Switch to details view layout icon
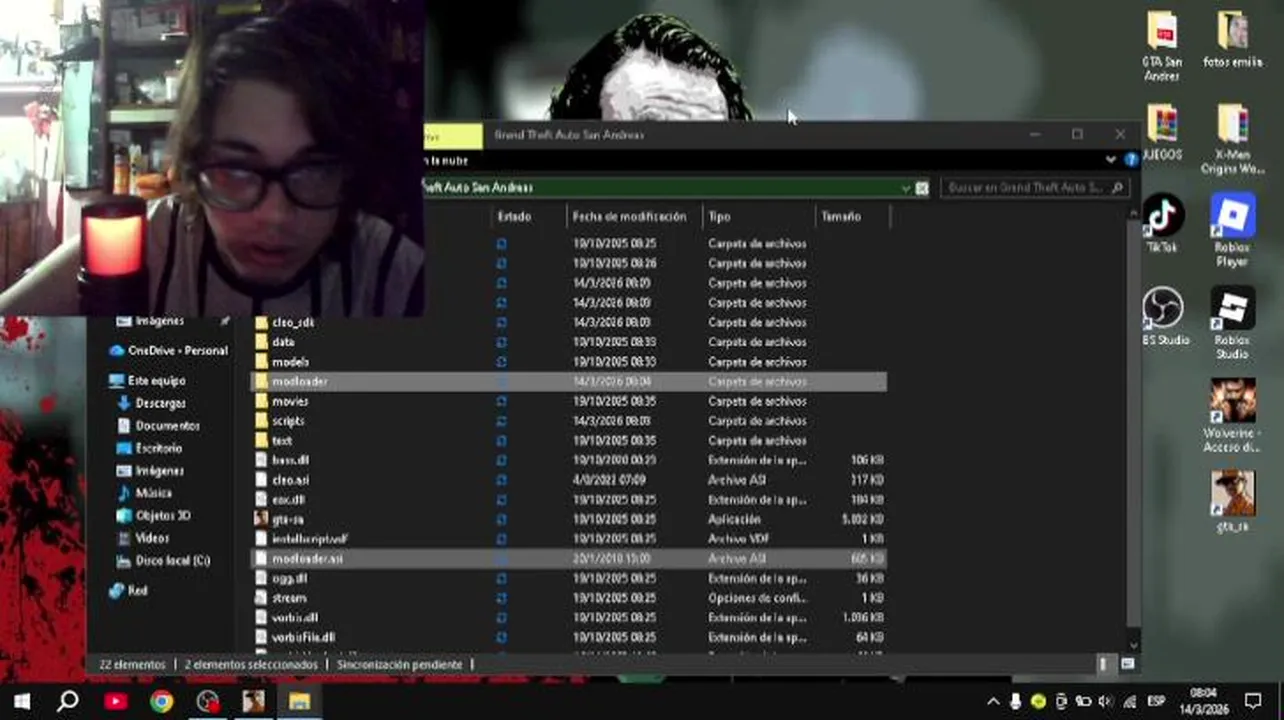 coord(1104,664)
